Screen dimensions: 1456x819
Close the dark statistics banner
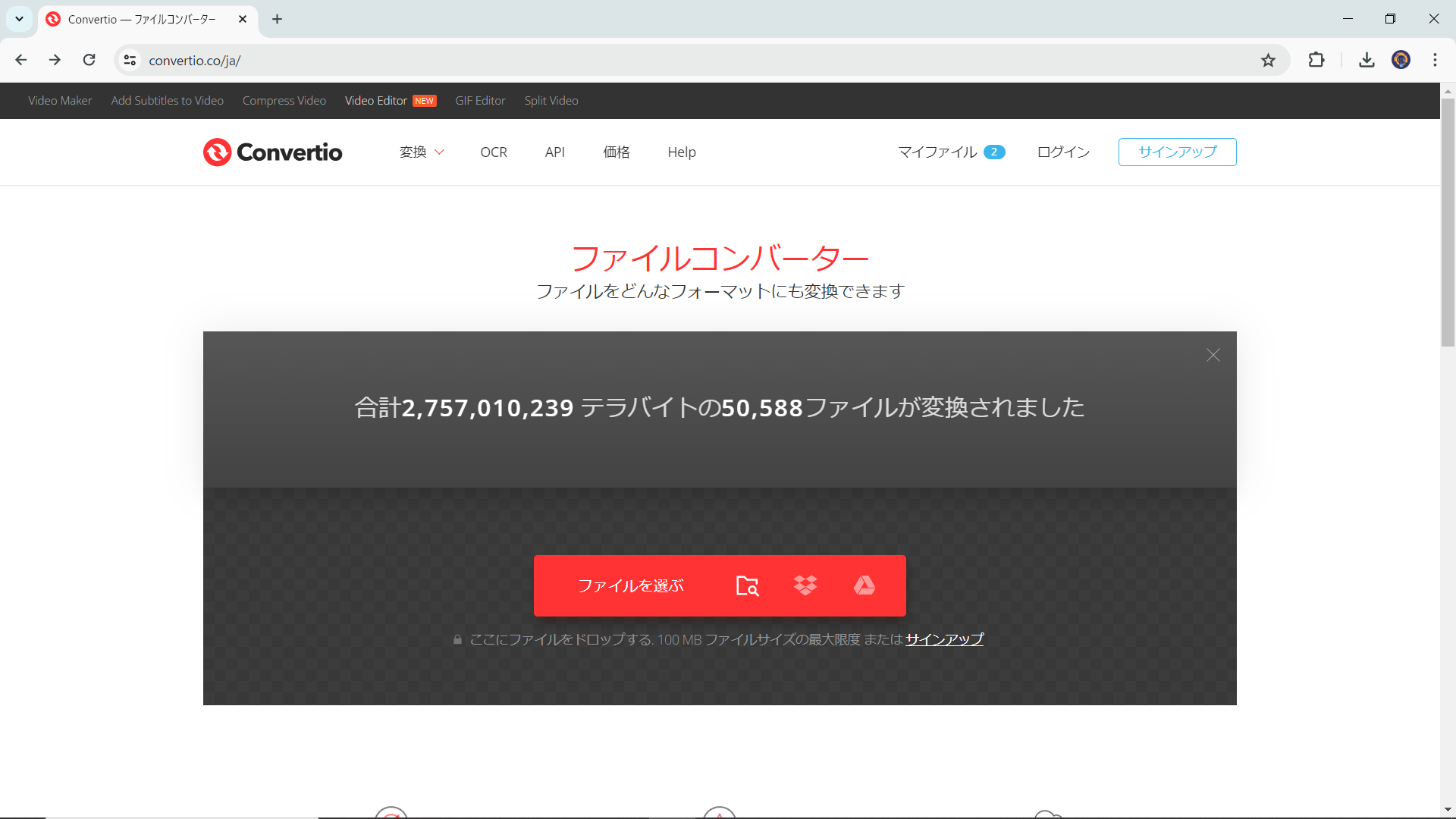point(1213,355)
